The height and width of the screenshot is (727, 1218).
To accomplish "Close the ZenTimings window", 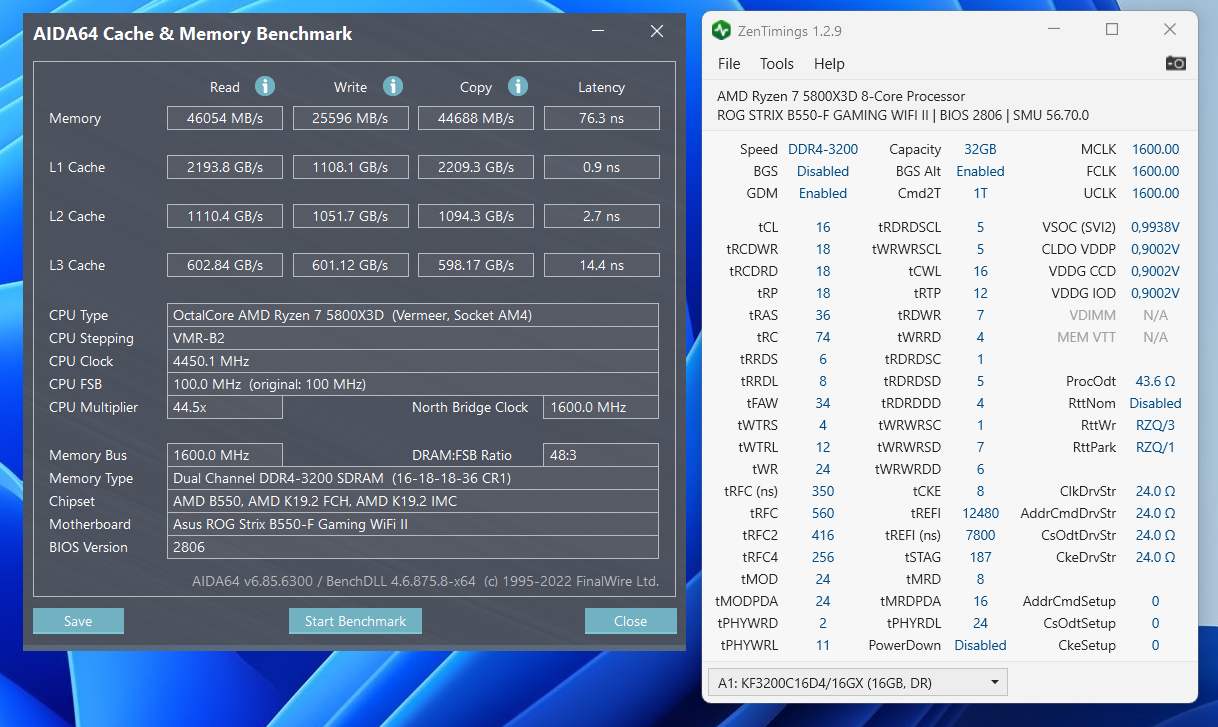I will (x=1170, y=30).
